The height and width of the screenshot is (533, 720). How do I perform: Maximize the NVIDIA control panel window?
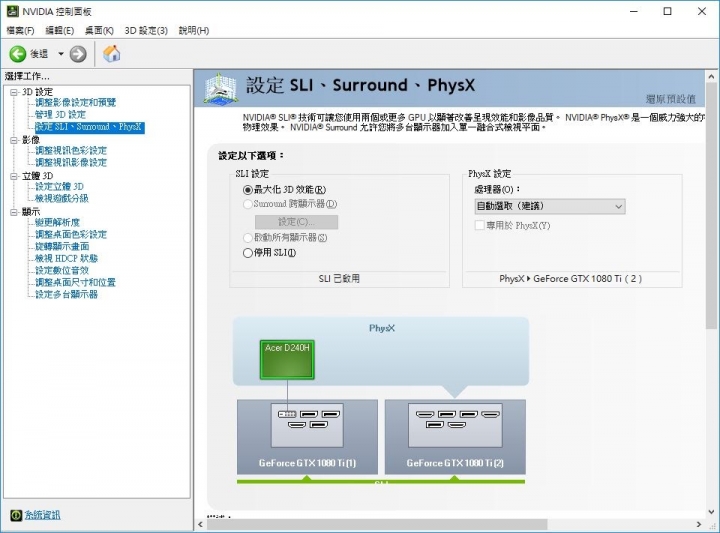pos(668,11)
